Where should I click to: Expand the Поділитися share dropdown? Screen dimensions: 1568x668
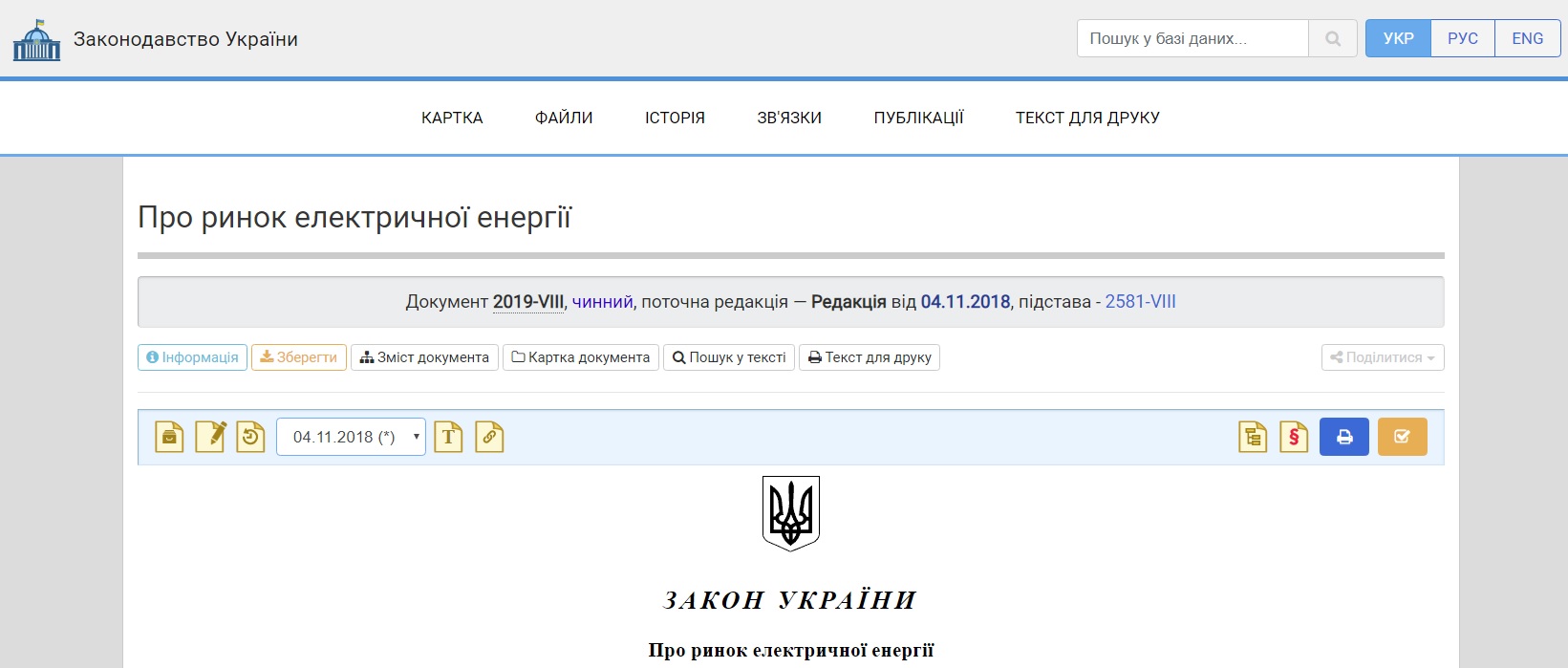pyautogui.click(x=1383, y=357)
